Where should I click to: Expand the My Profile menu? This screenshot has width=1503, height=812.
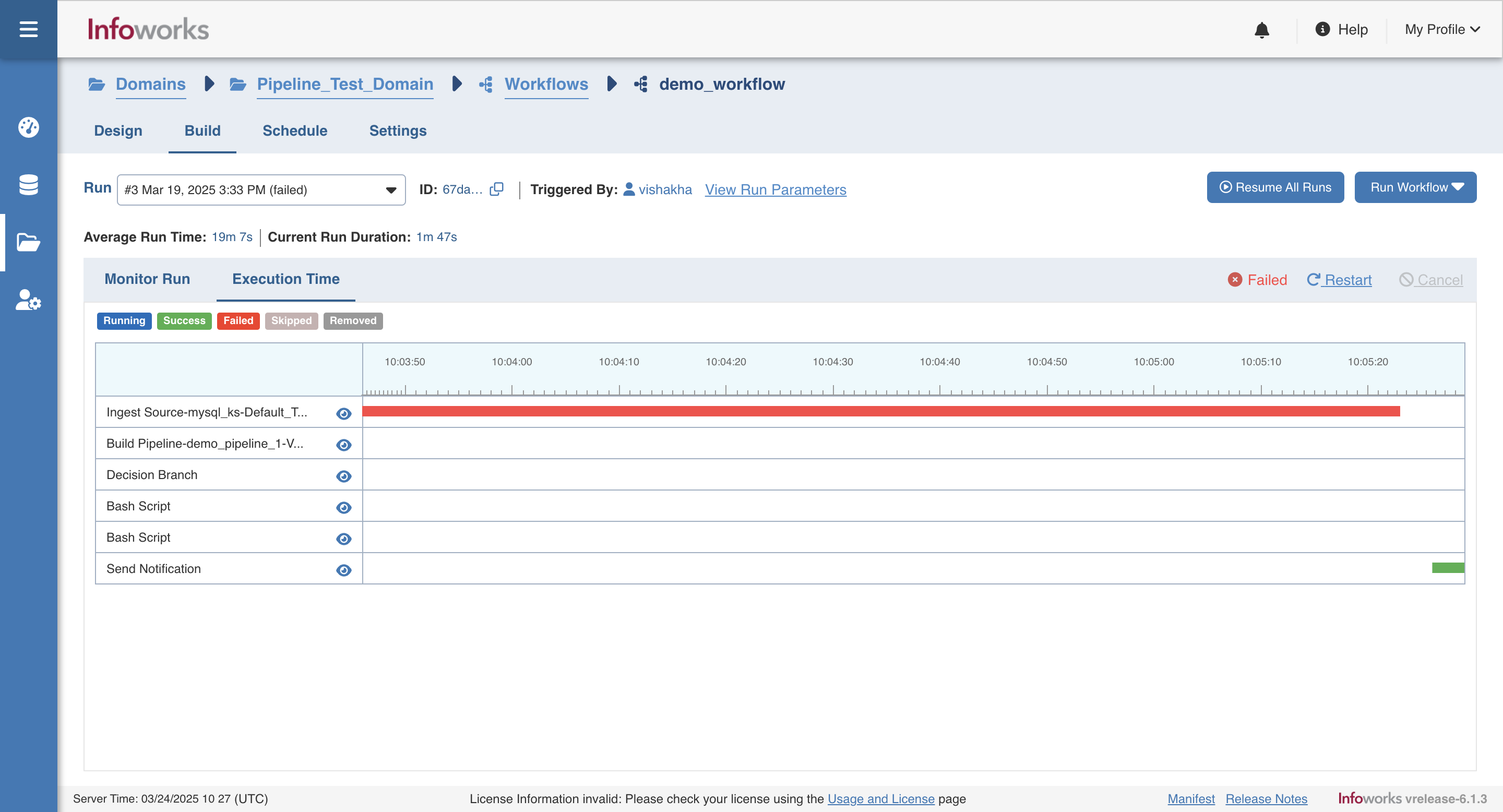point(1442,29)
